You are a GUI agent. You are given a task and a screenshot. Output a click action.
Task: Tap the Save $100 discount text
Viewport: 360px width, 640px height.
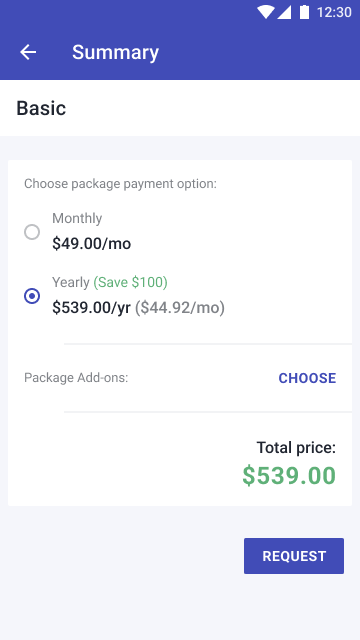(x=131, y=282)
